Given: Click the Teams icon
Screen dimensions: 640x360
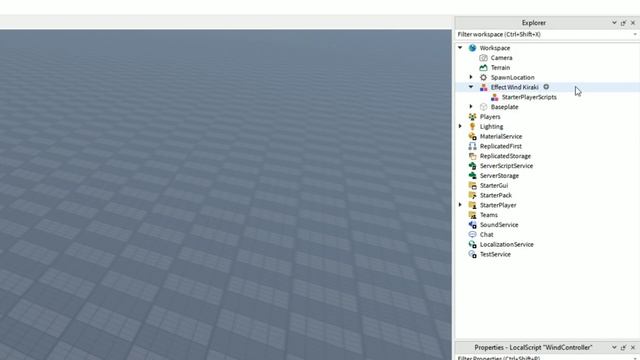Looking at the screenshot, I should pyautogui.click(x=472, y=215).
